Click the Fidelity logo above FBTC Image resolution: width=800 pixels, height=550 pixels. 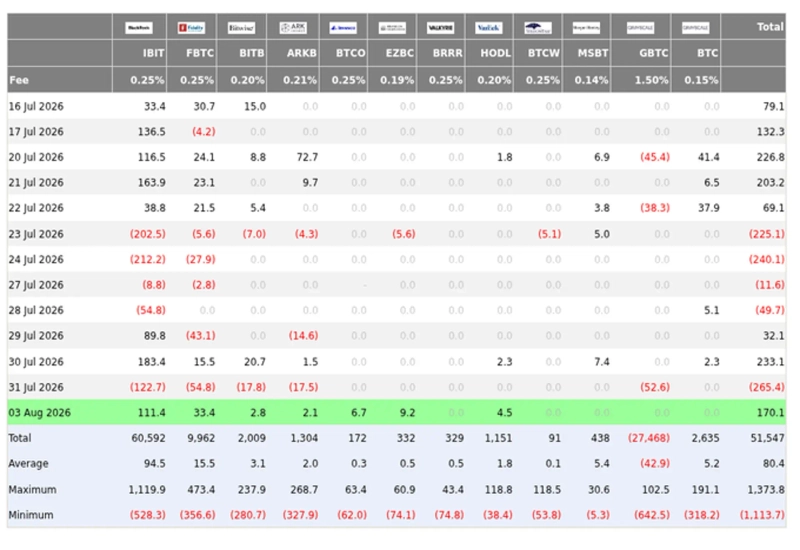click(191, 28)
